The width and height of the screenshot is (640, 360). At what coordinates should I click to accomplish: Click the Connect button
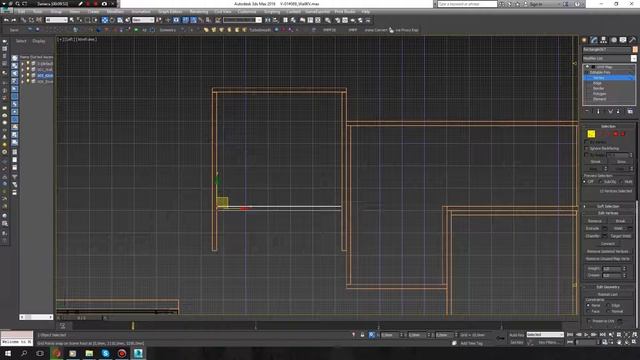(608, 244)
